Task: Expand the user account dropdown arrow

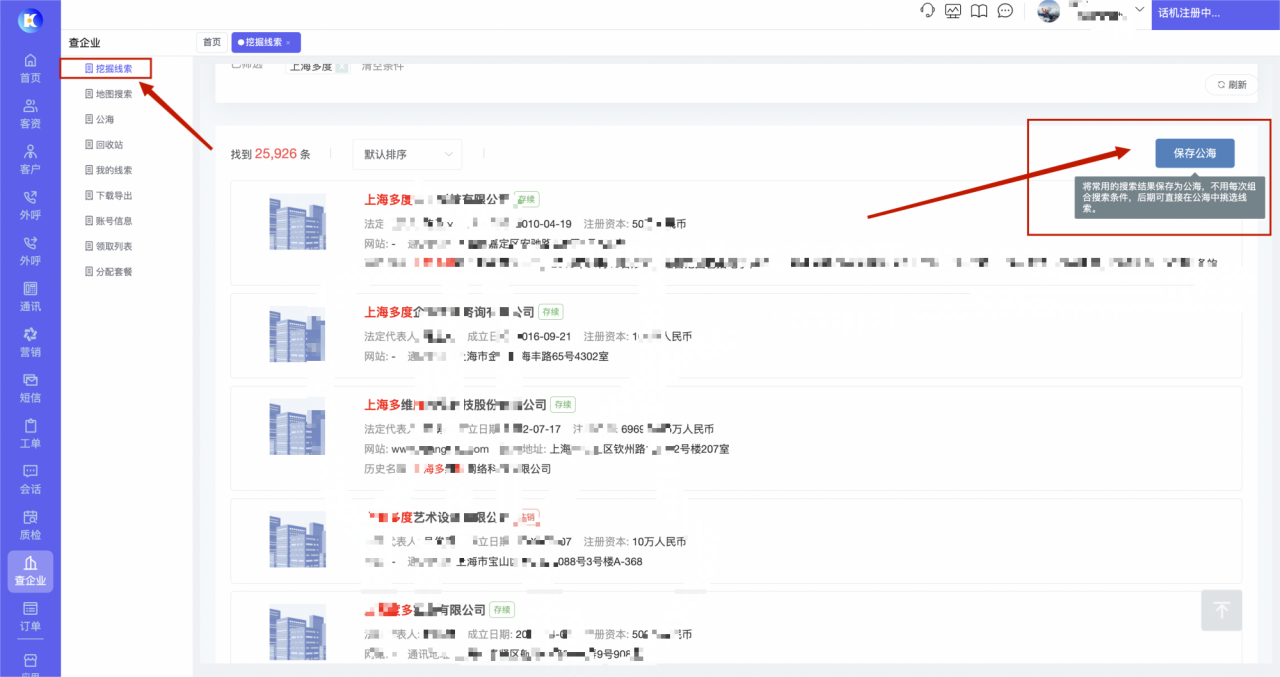Action: click(x=1139, y=9)
